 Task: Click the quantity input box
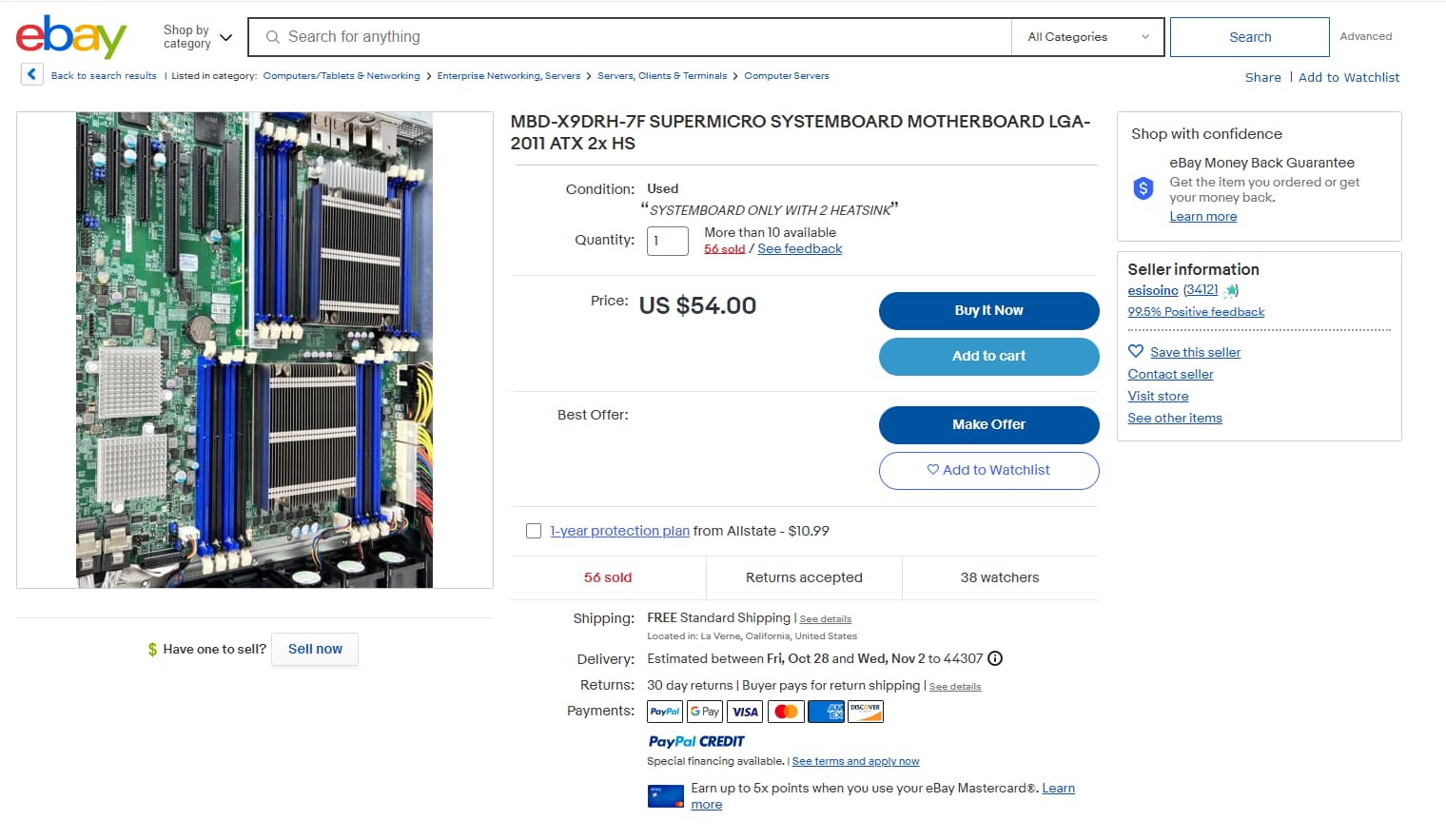(x=667, y=241)
